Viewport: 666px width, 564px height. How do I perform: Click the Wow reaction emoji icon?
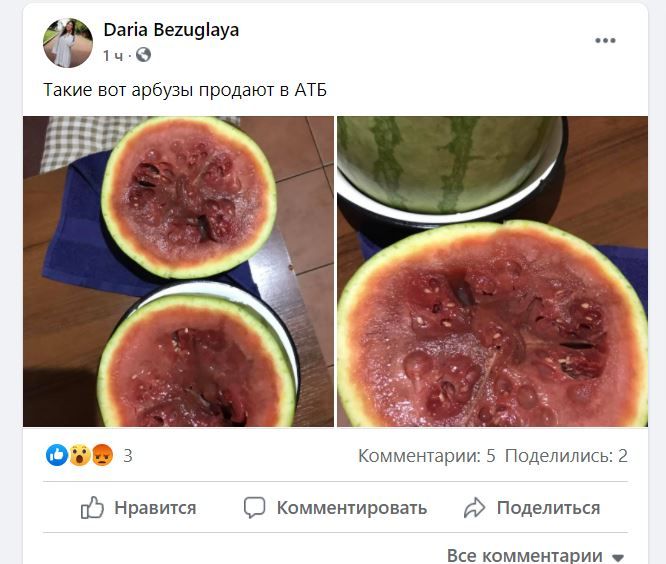(80, 455)
